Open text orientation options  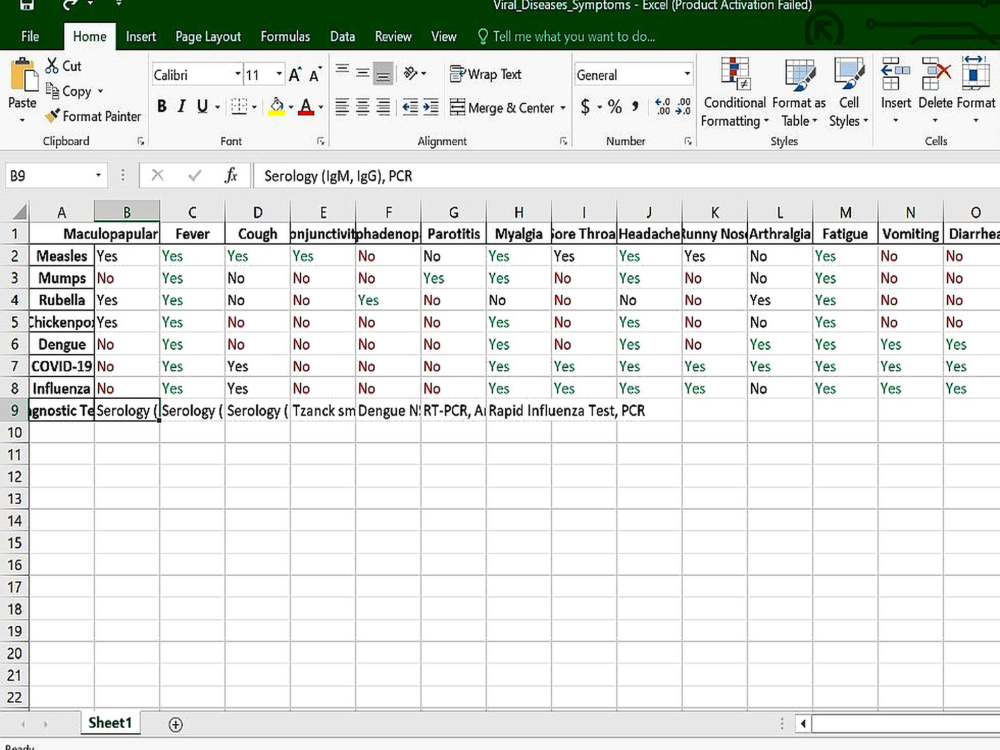[x=415, y=73]
